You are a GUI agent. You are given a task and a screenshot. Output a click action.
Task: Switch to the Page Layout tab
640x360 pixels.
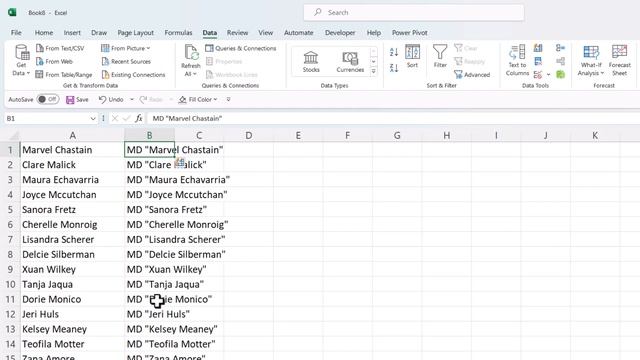point(136,33)
